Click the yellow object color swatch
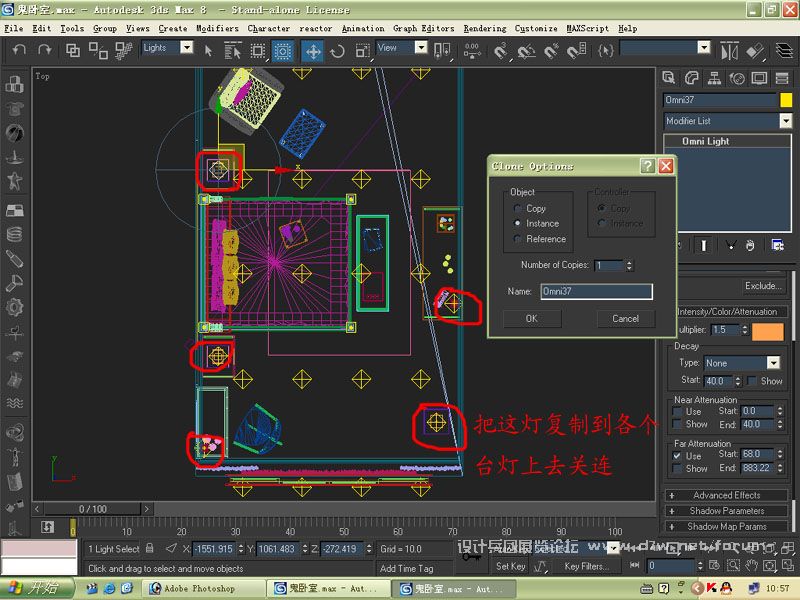 coord(786,99)
